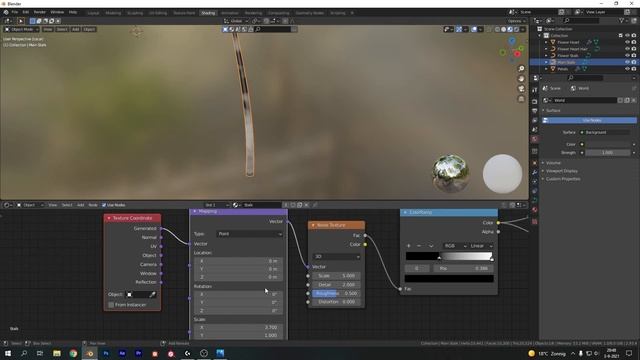
Task: Open ColorRamp tools chevron dropdown
Action: tap(431, 246)
